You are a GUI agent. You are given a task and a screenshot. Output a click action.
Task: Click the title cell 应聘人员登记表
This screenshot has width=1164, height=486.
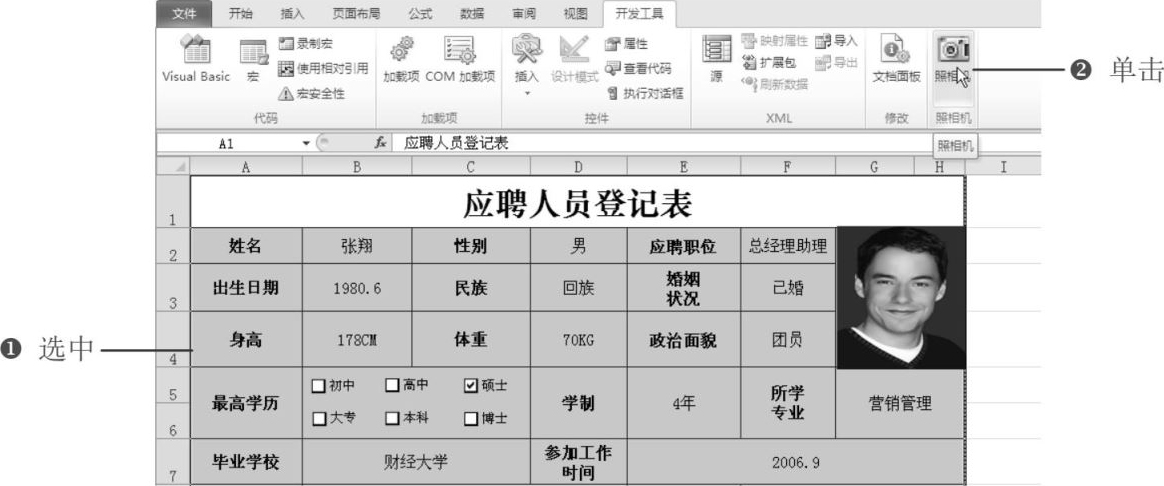(x=578, y=203)
